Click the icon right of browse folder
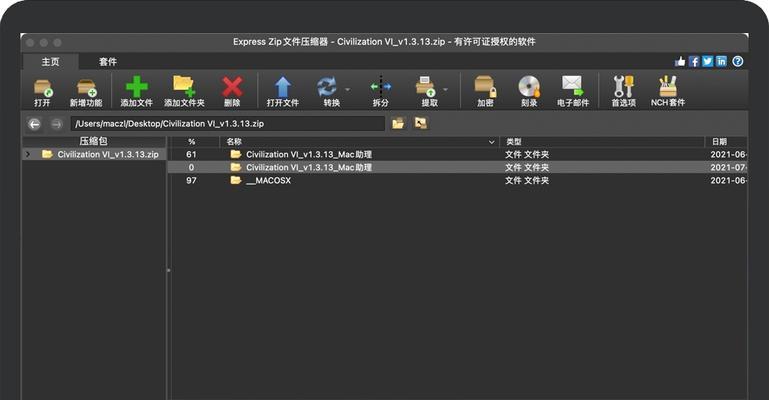The image size is (769, 400). click(x=420, y=123)
